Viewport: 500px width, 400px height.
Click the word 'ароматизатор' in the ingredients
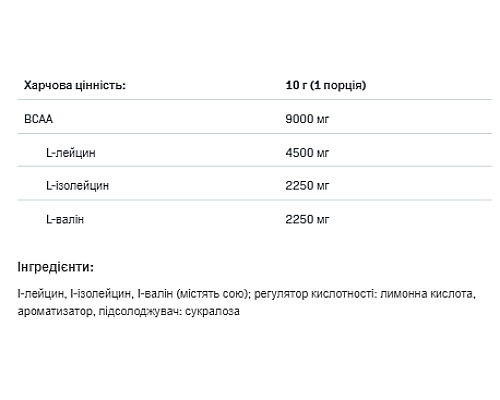tap(55, 311)
